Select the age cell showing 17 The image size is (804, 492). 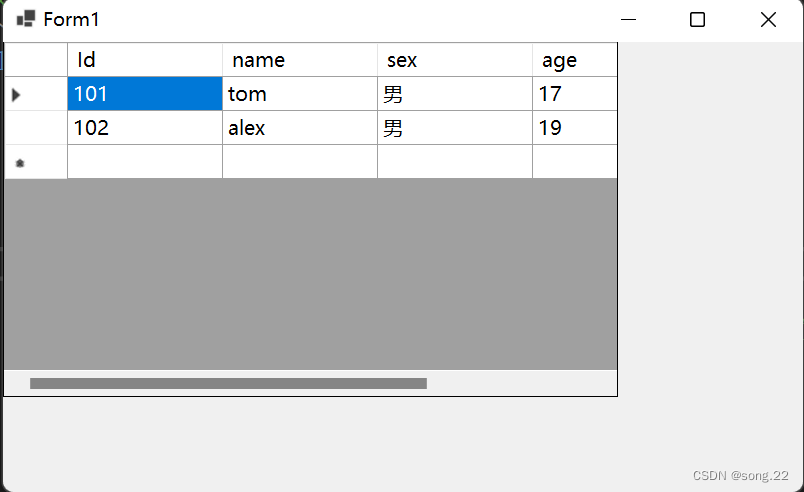click(x=574, y=94)
